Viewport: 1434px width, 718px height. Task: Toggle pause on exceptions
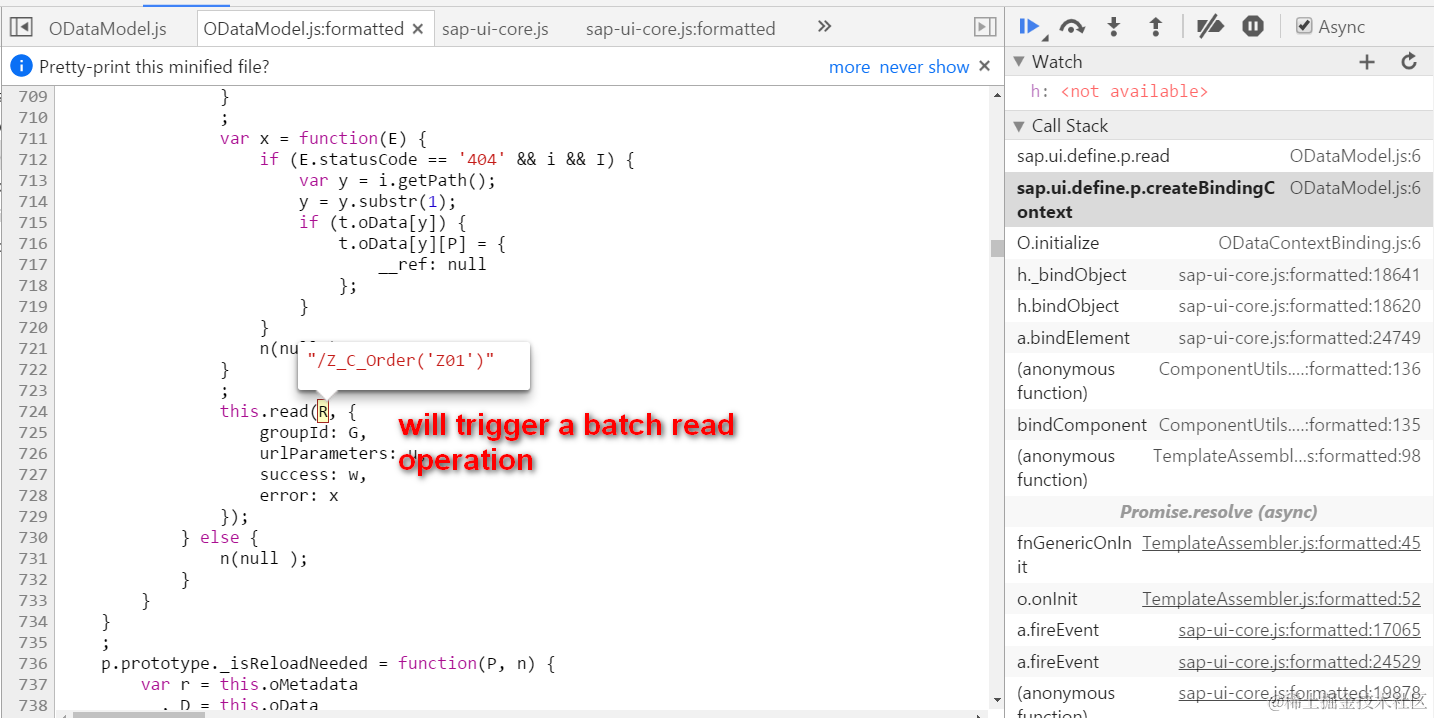tap(1253, 27)
